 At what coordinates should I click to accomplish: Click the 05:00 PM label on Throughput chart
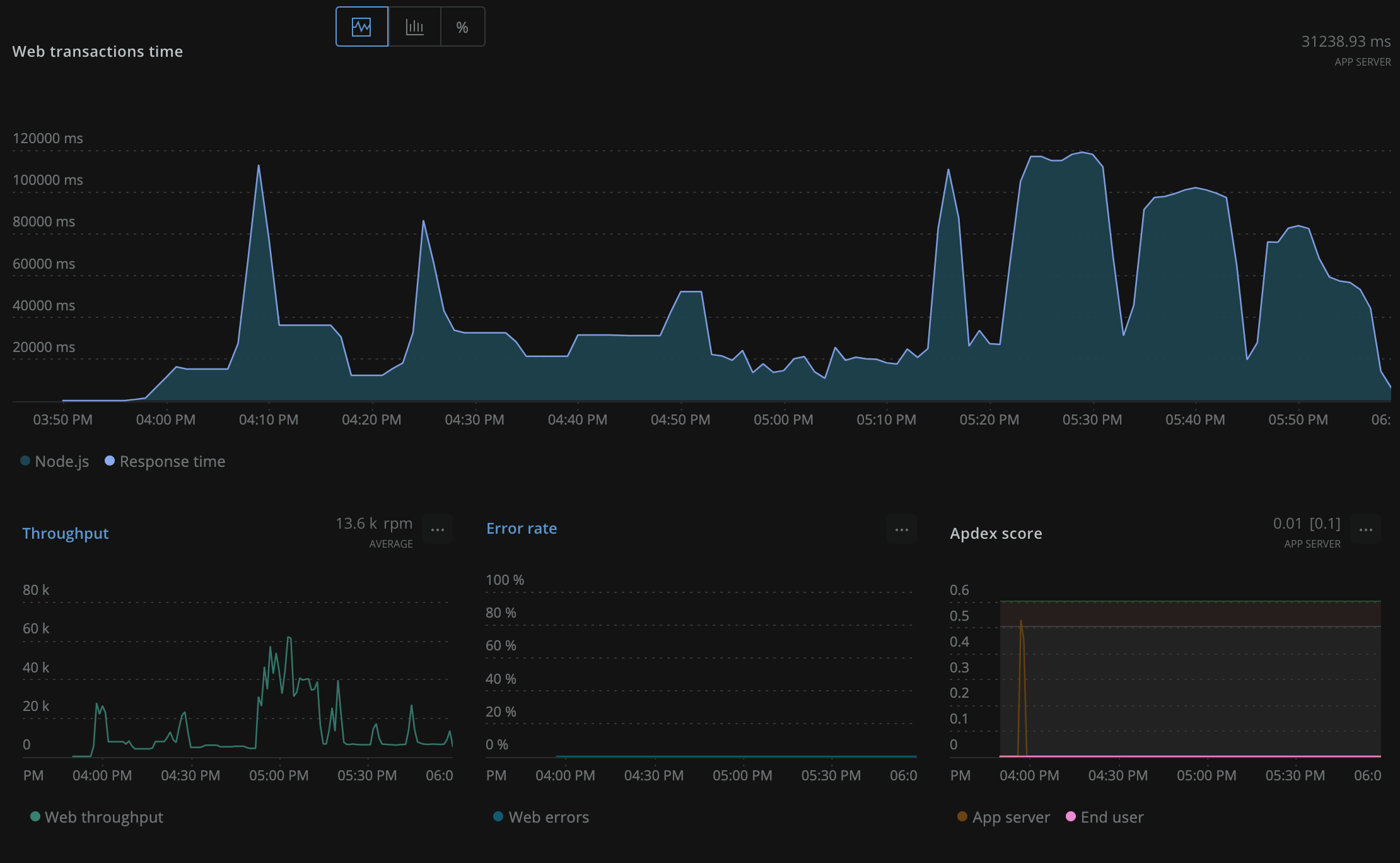coord(279,775)
